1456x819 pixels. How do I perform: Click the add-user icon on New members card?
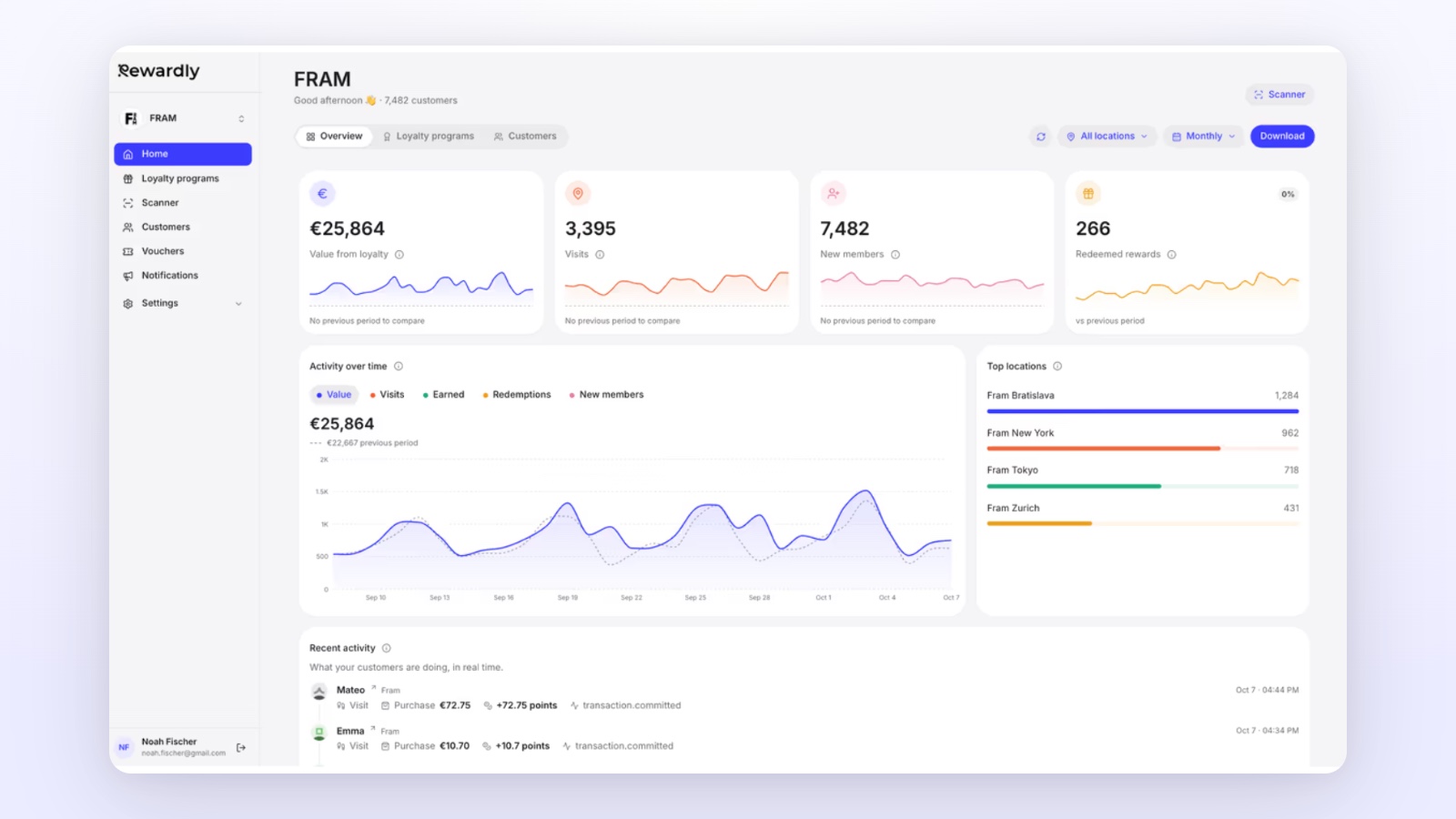(x=834, y=194)
